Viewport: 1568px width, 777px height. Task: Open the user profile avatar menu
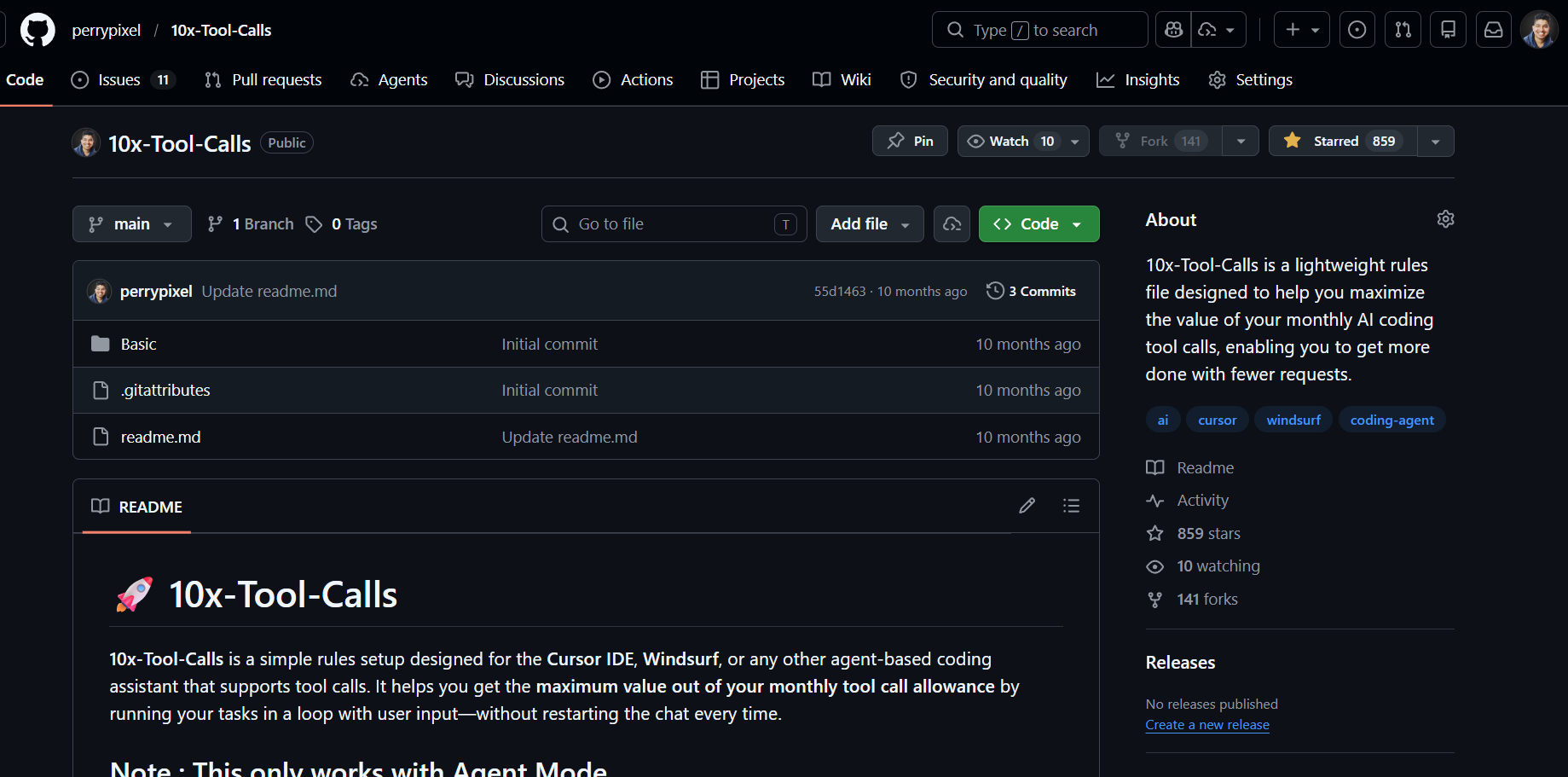pos(1539,30)
